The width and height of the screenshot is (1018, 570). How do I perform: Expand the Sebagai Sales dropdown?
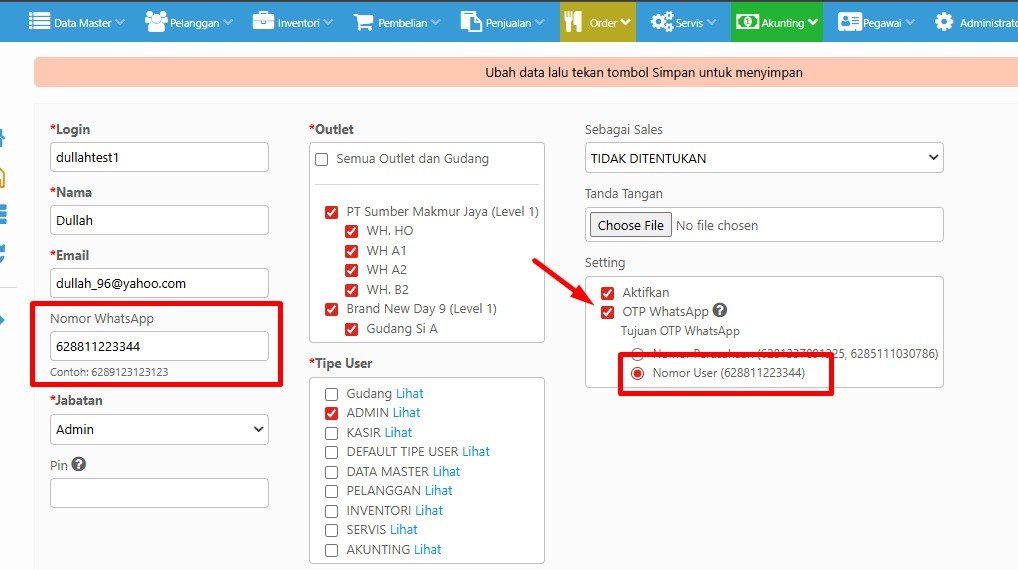[764, 158]
